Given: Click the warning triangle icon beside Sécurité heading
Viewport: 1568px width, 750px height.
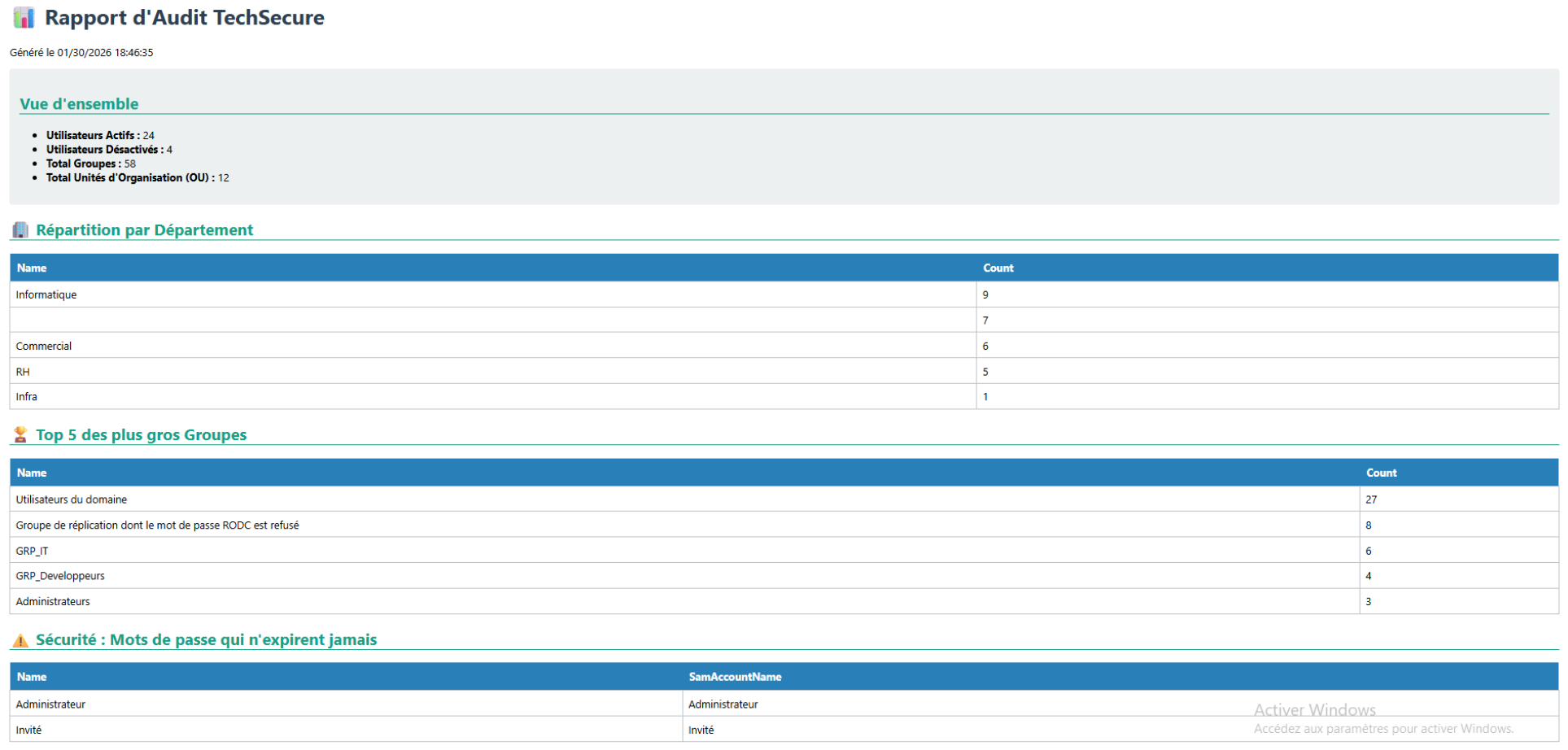Looking at the screenshot, I should coord(20,641).
